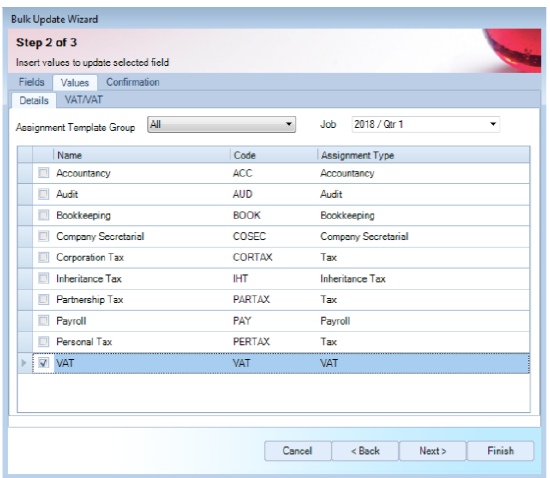This screenshot has width=550, height=478.
Task: Select the PERTAX code cell
Action: click(274, 342)
